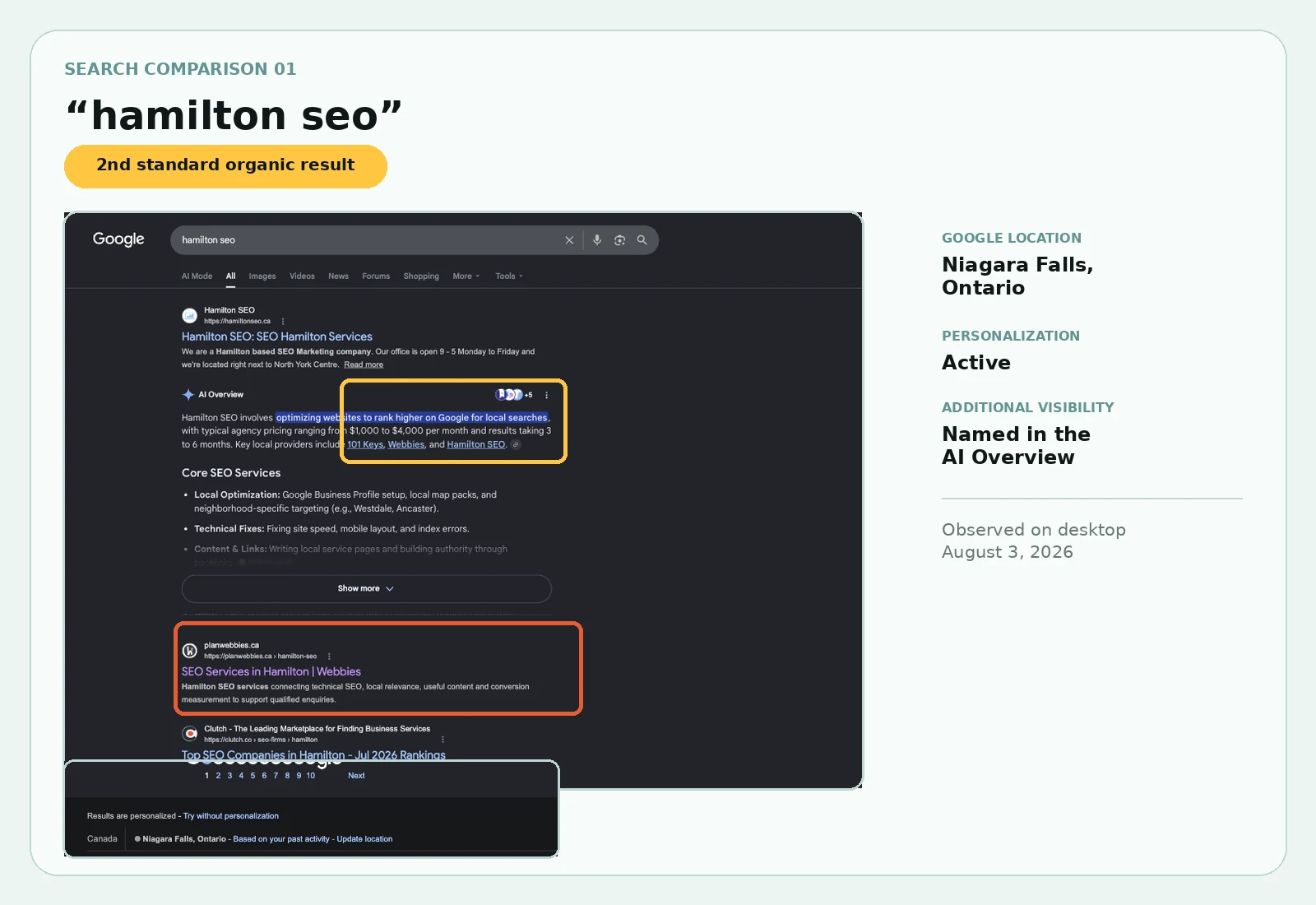Go to results page 10
This screenshot has width=1316, height=905.
pos(311,776)
